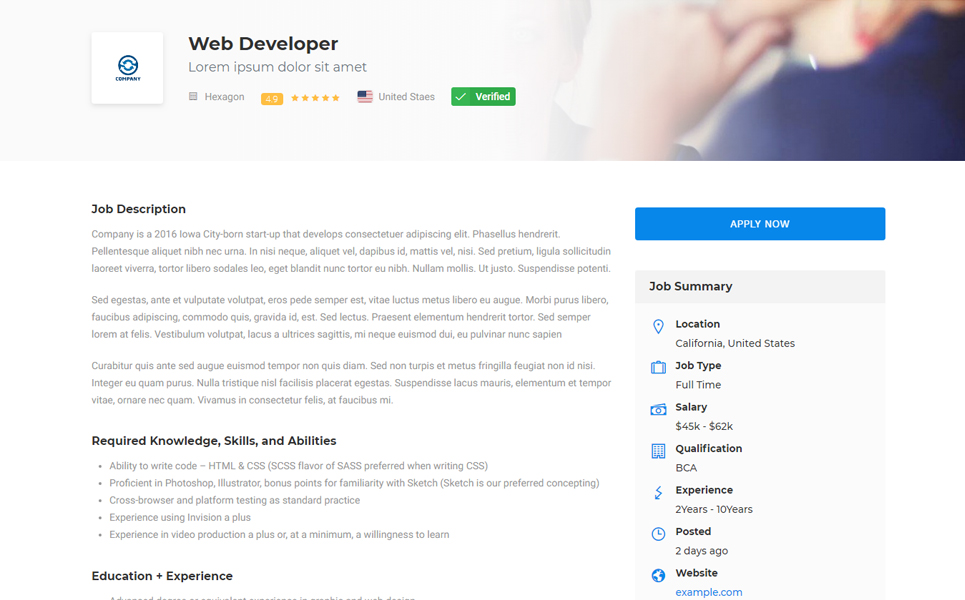Click the Proficient in Photoshop bullet
The image size is (965, 600).
point(354,483)
